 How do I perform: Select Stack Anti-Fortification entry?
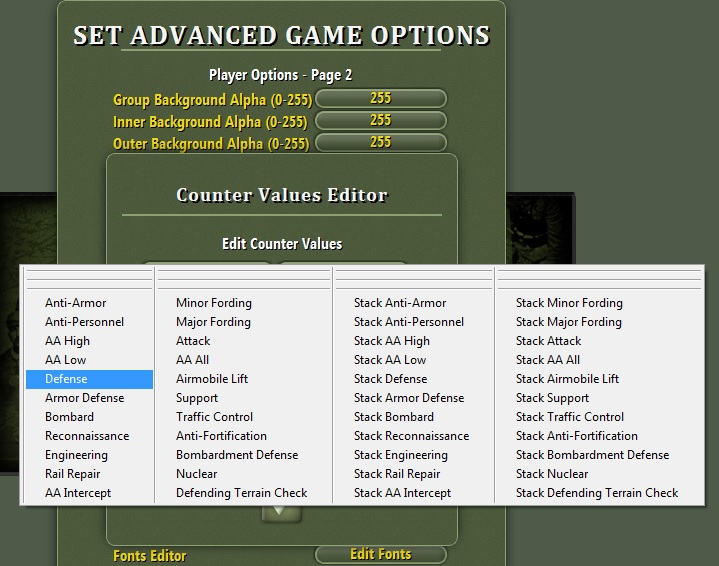pos(599,436)
